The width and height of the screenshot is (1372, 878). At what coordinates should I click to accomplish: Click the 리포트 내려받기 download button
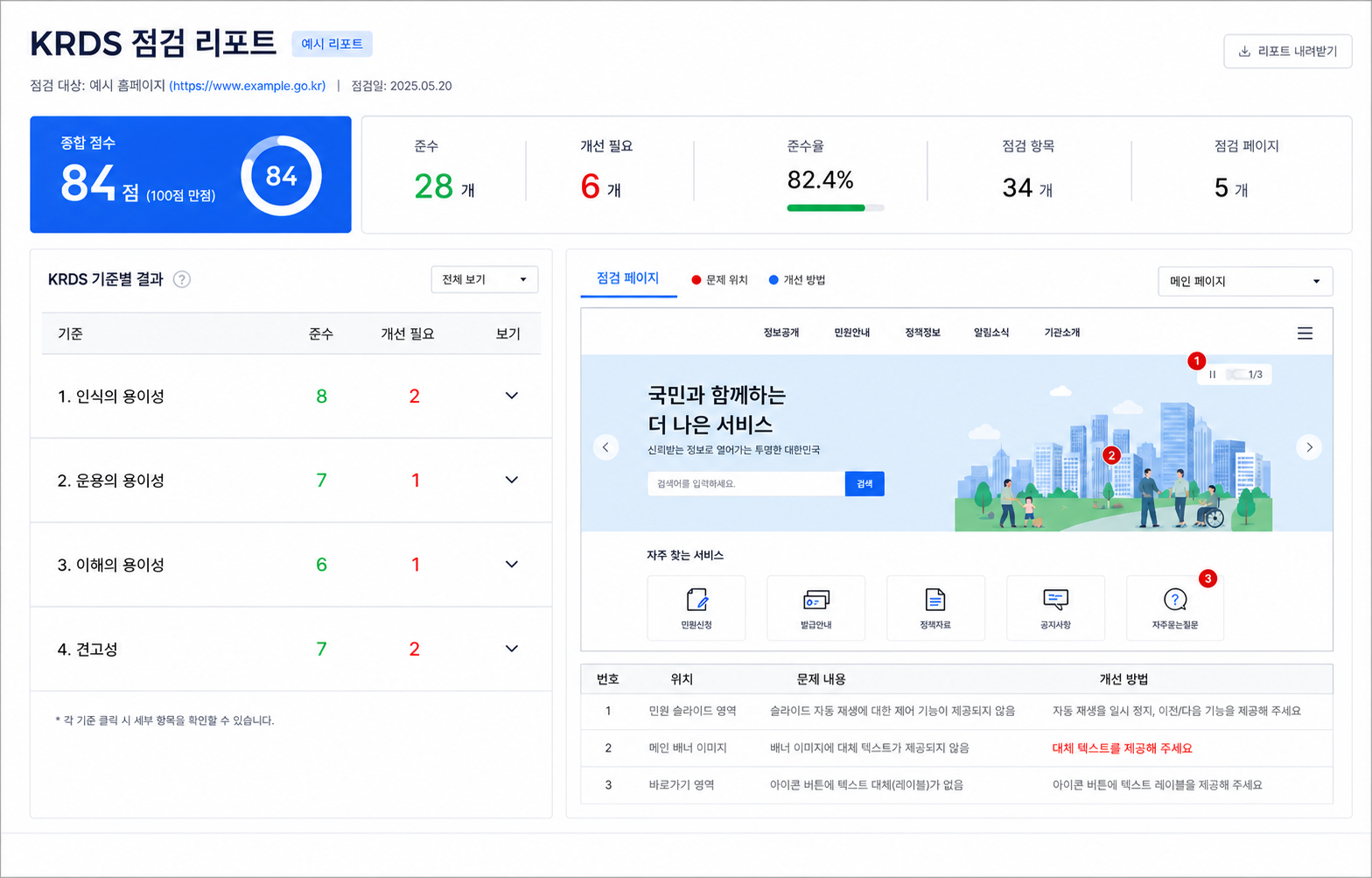[1287, 52]
